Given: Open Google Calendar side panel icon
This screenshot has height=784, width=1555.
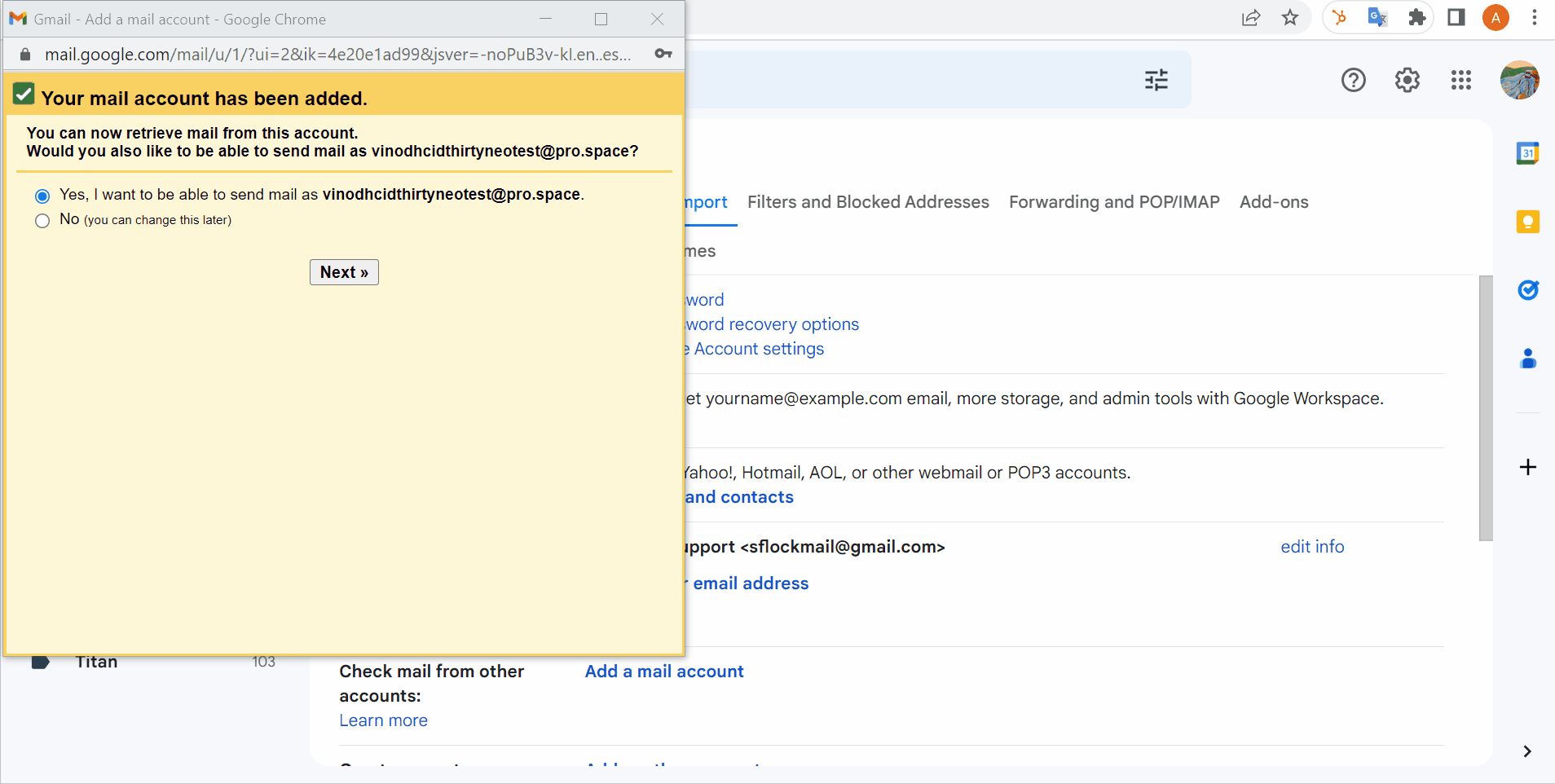Looking at the screenshot, I should (1527, 152).
